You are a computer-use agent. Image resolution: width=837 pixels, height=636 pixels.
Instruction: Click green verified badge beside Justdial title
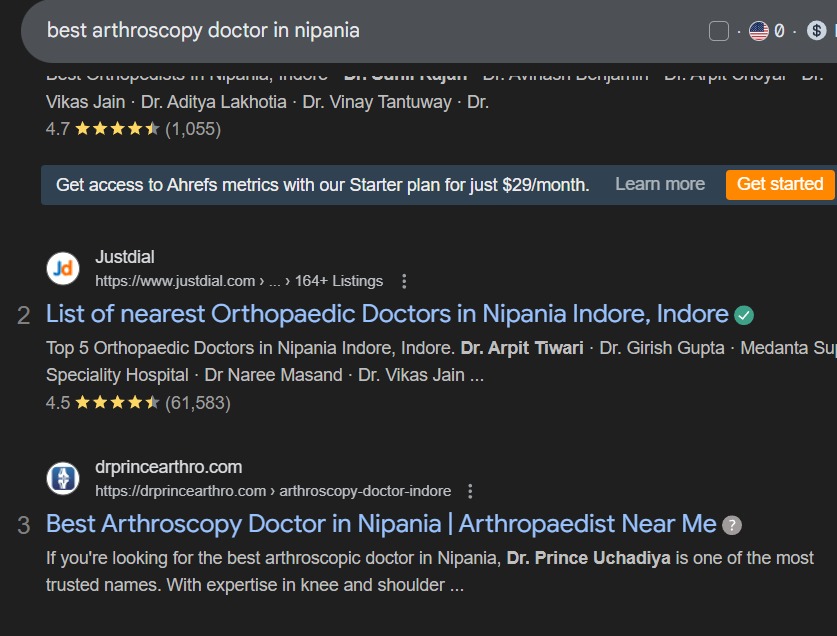coord(744,315)
